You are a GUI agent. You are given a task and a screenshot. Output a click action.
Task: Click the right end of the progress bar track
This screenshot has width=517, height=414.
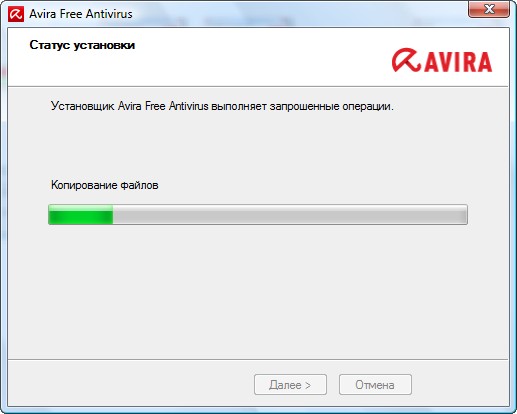coord(462,214)
